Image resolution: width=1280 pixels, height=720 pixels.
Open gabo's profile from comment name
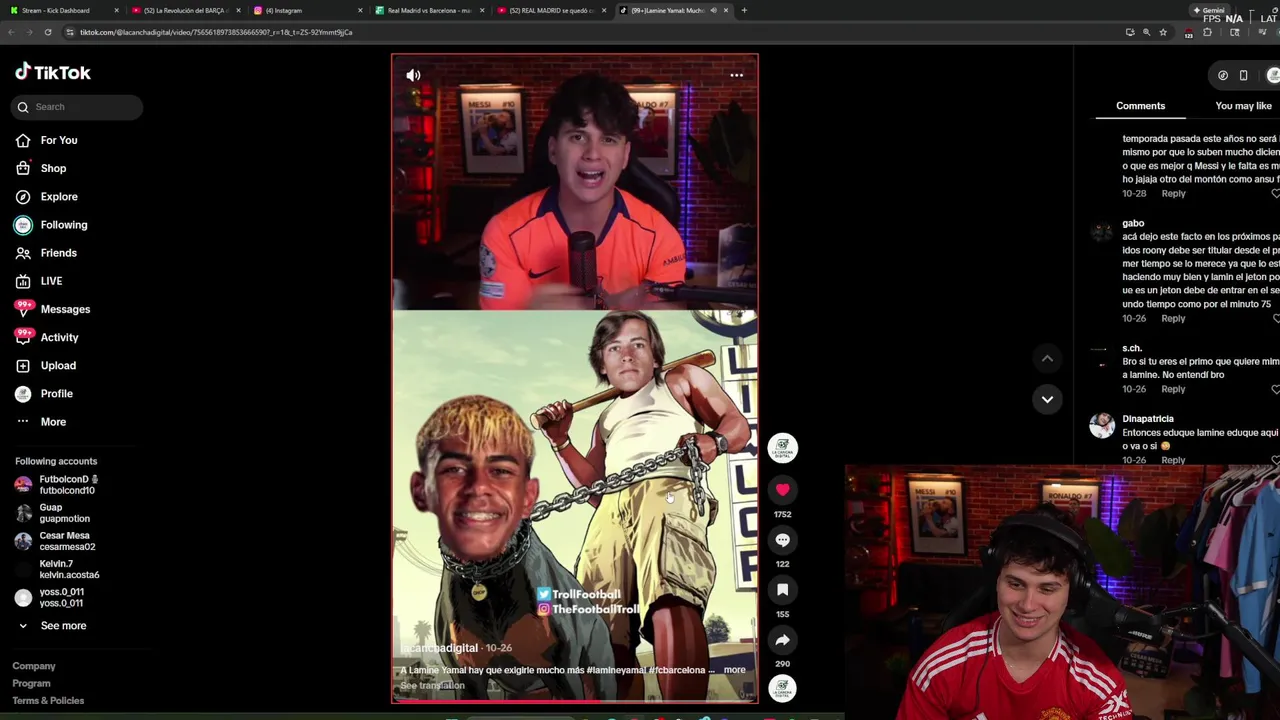click(1133, 223)
